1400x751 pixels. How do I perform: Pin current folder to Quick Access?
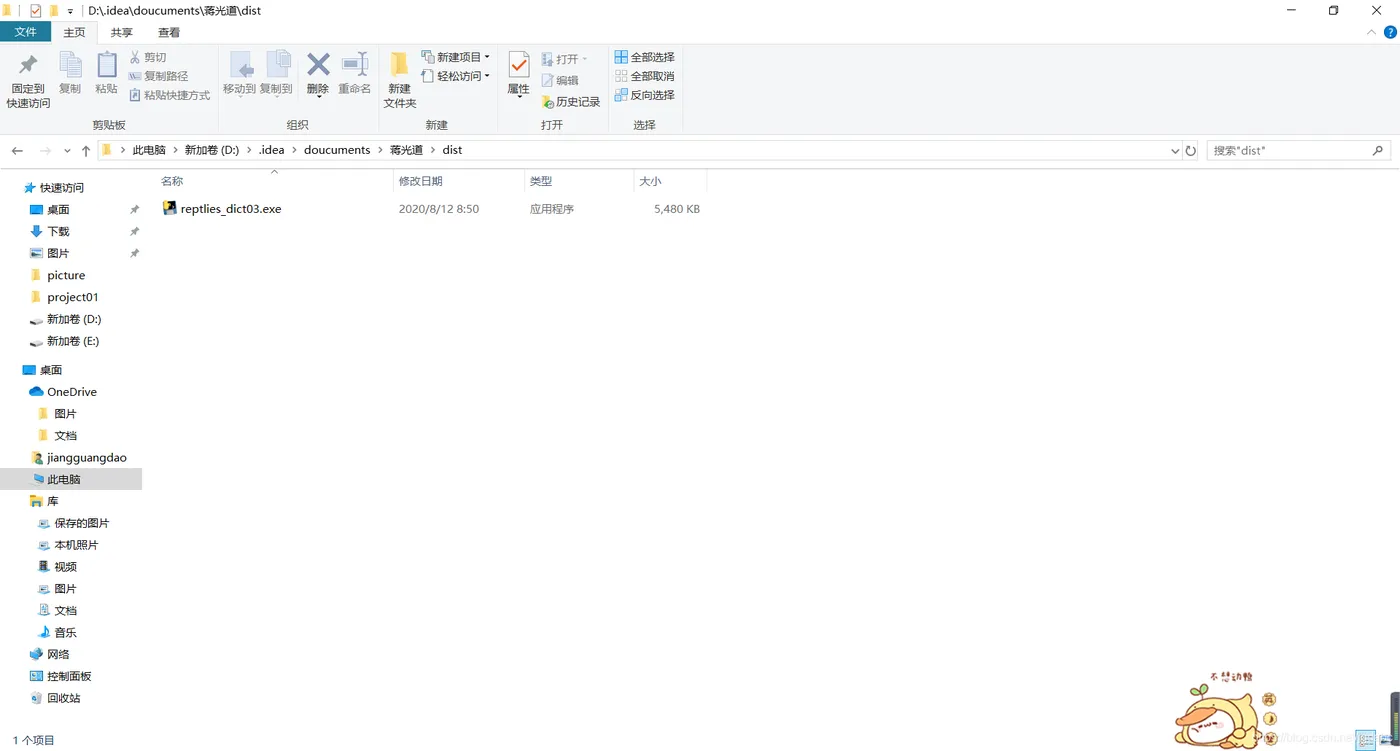point(27,78)
